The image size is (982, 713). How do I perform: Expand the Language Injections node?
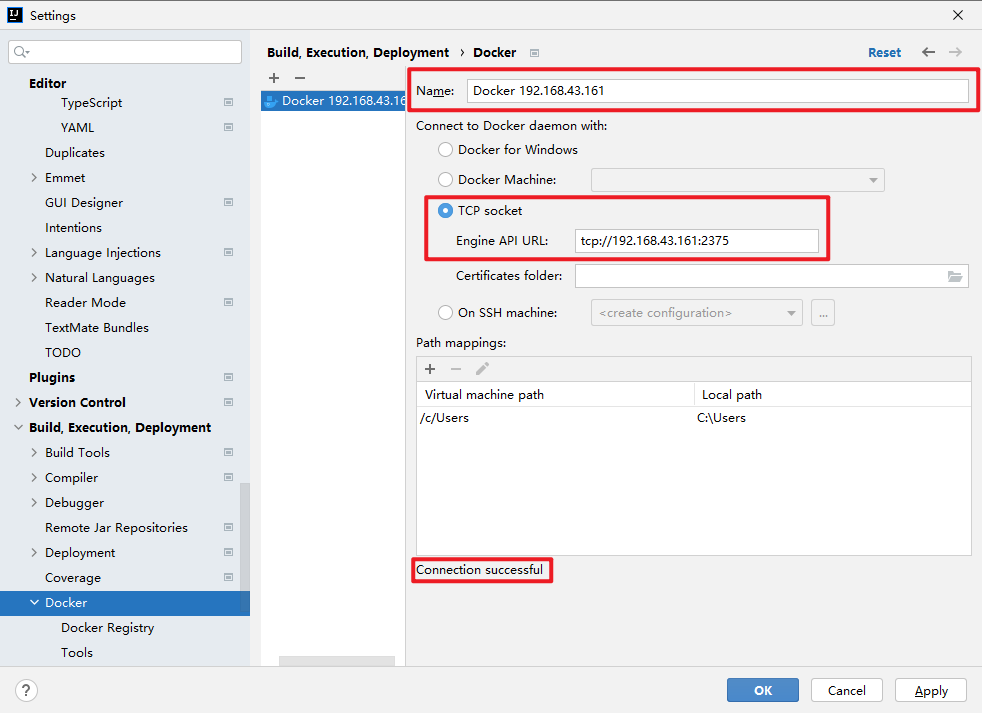pyautogui.click(x=34, y=252)
